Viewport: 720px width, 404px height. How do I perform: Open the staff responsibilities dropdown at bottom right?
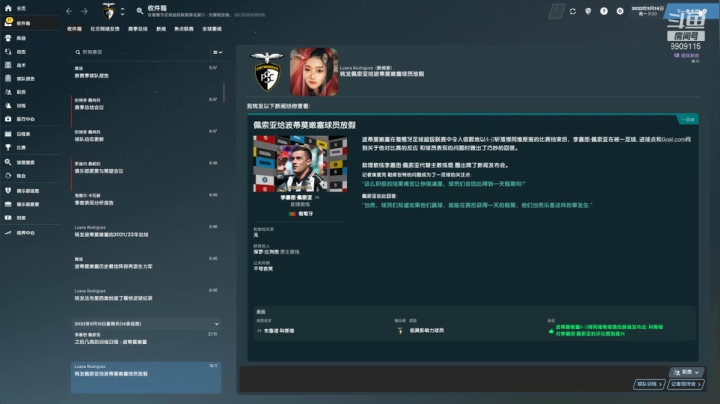tap(686, 372)
